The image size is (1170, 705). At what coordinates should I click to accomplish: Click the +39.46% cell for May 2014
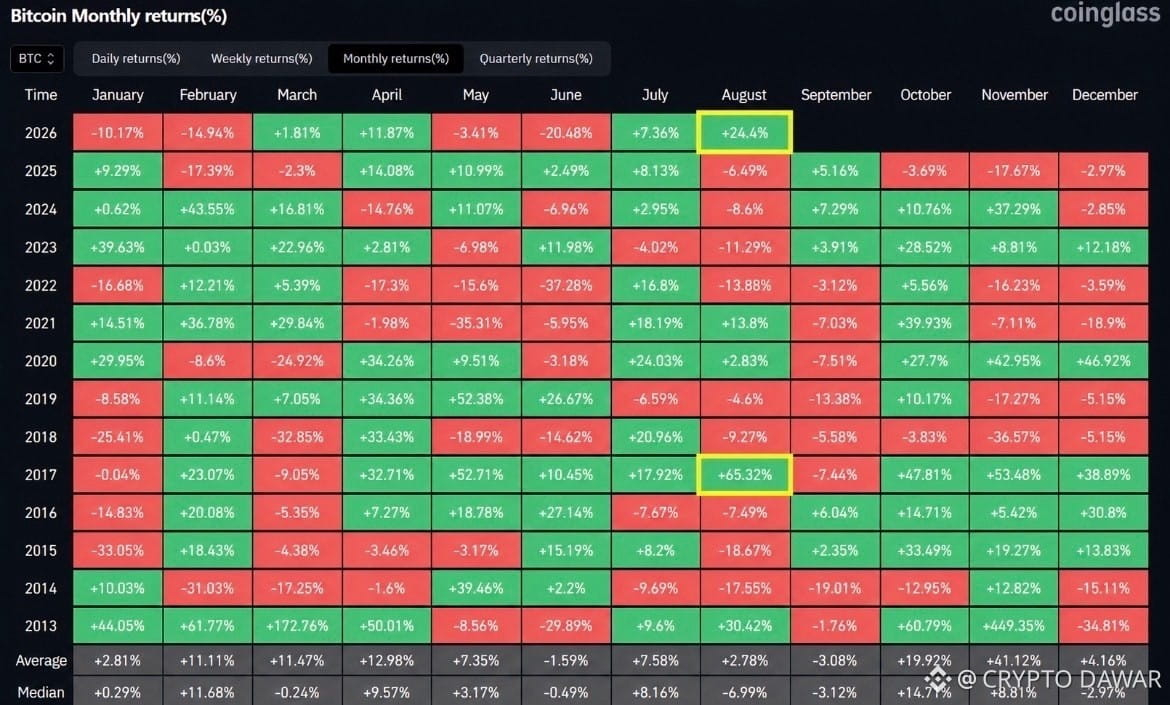pos(476,589)
